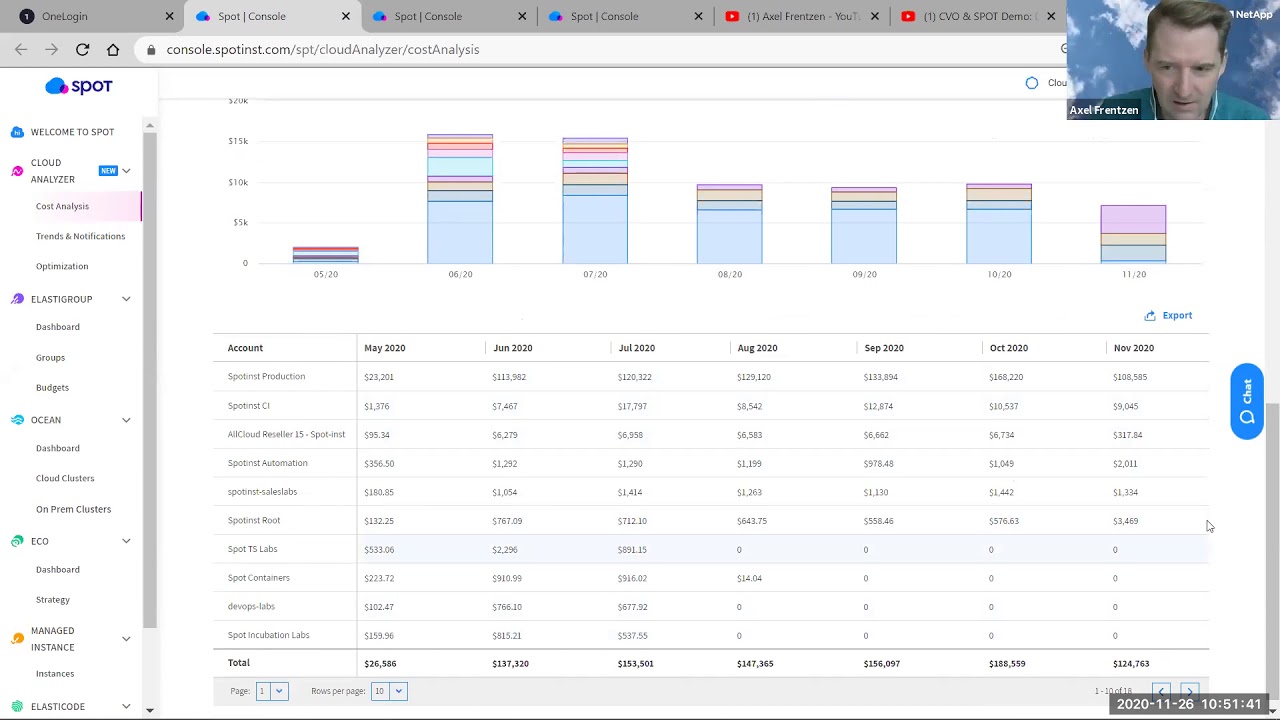1280x720 pixels.
Task: Open the Chat widget
Action: pos(1247,401)
